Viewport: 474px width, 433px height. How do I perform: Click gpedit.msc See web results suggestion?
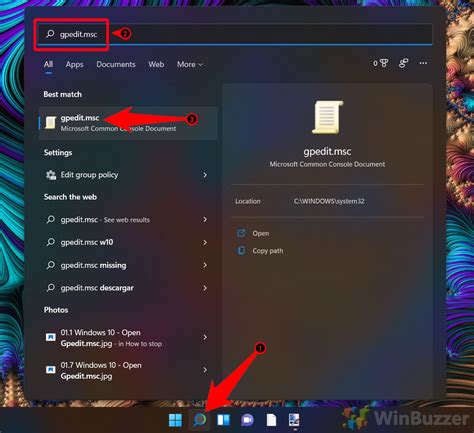[x=128, y=219]
